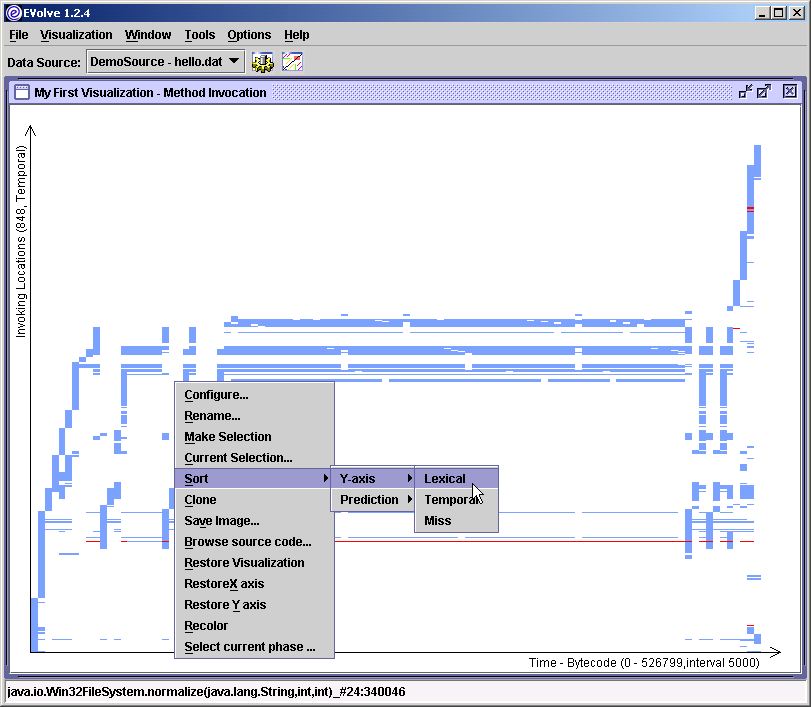Click the tall blue bar at plot top-right
The width and height of the screenshot is (811, 707).
757,161
